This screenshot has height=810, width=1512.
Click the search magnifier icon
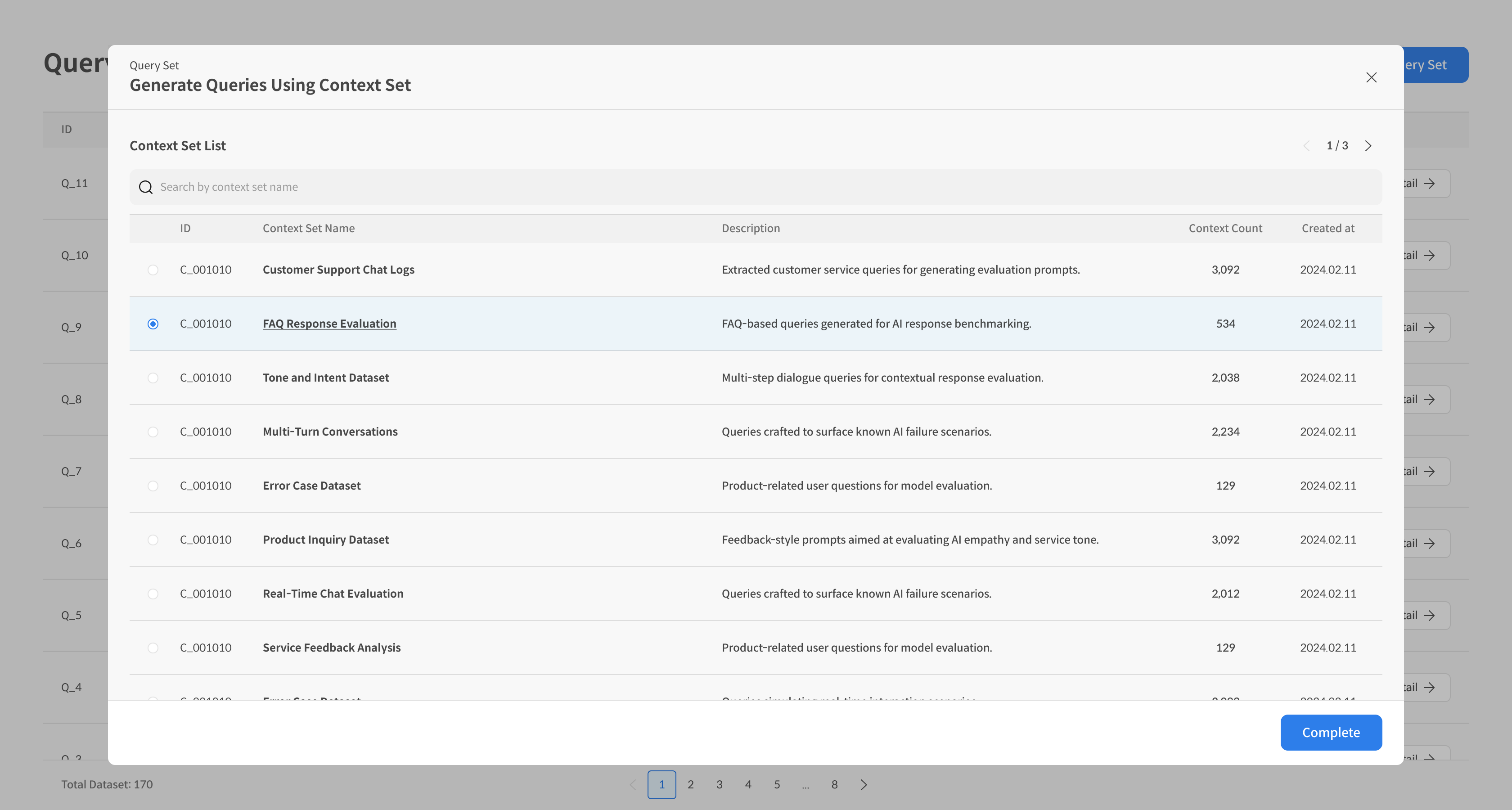[145, 187]
